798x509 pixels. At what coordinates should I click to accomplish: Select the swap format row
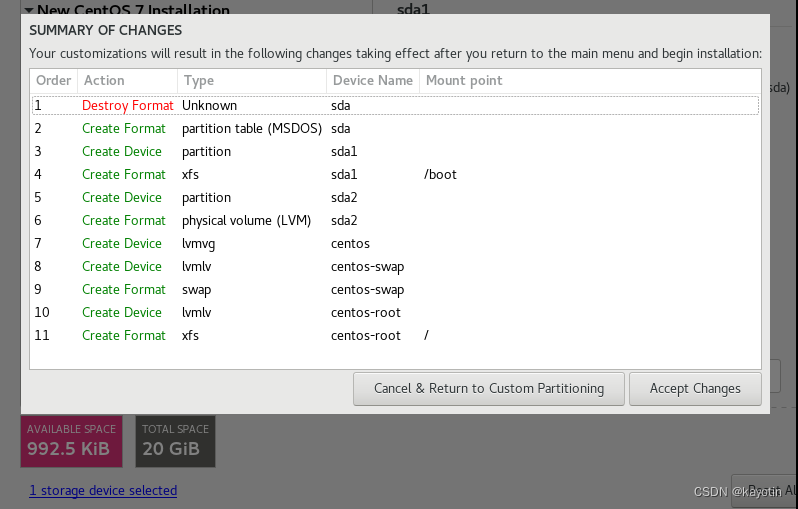tap(395, 289)
